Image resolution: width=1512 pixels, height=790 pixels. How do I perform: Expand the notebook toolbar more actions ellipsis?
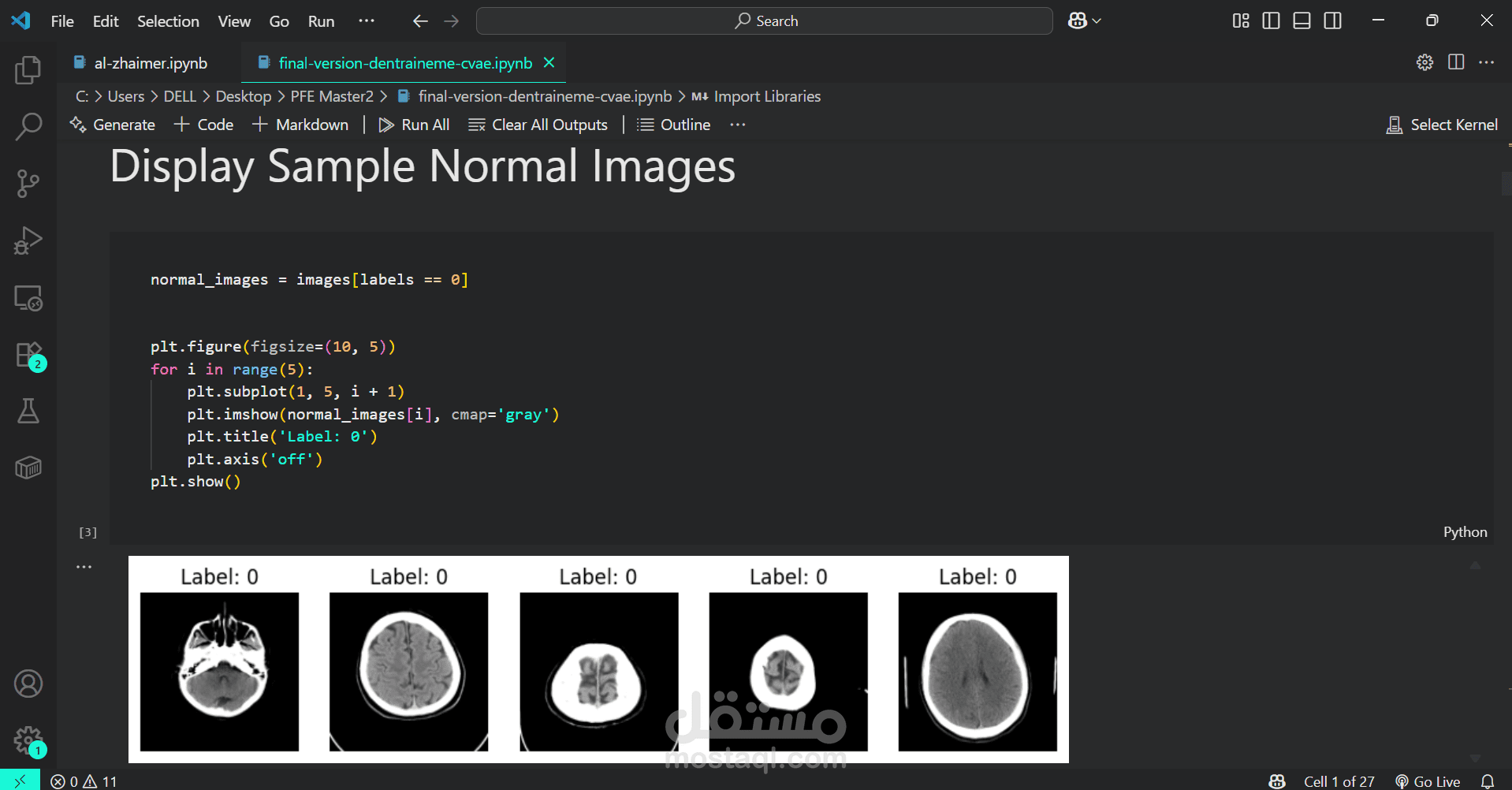click(x=737, y=125)
